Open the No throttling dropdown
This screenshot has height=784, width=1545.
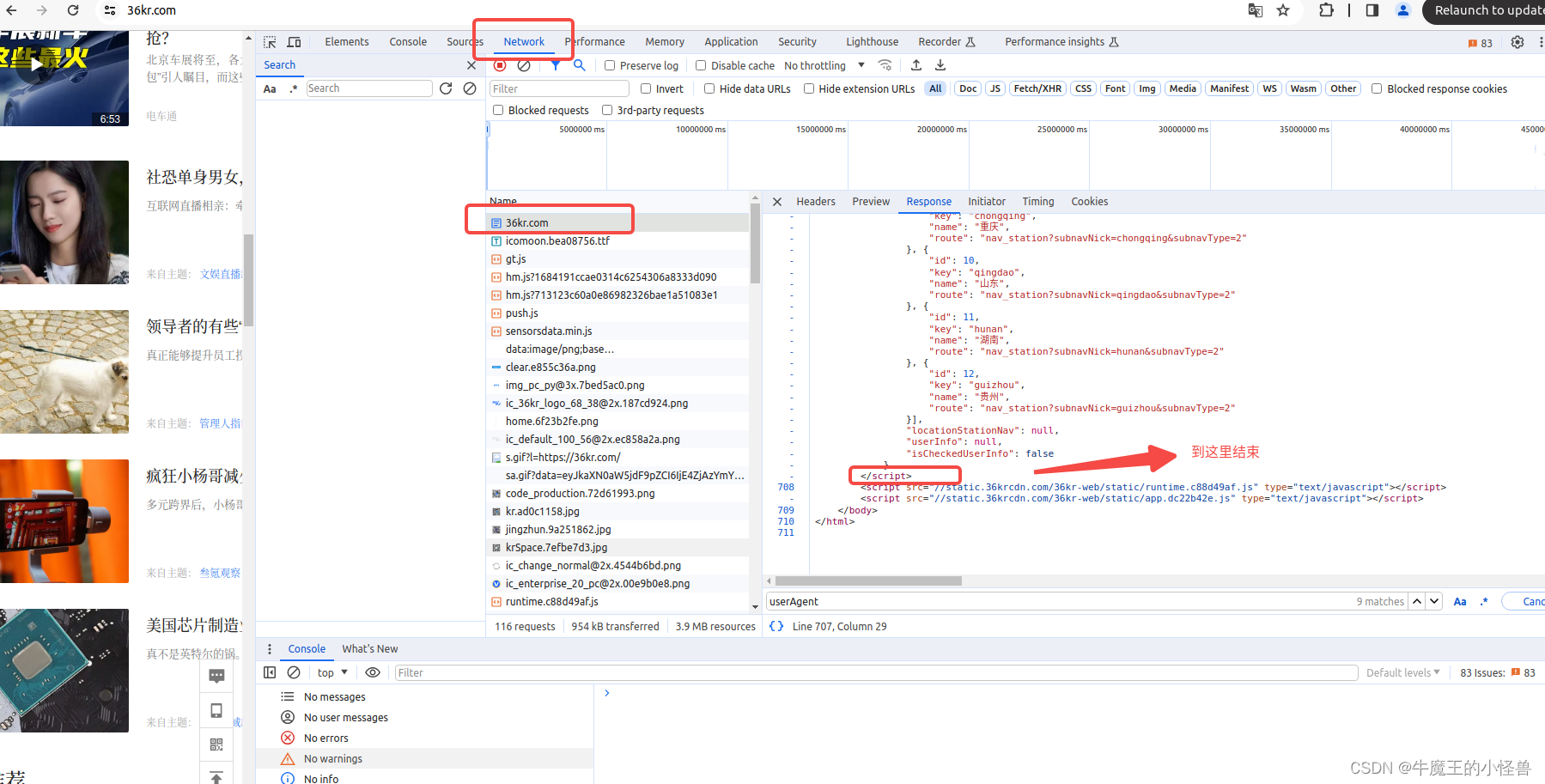(x=824, y=65)
